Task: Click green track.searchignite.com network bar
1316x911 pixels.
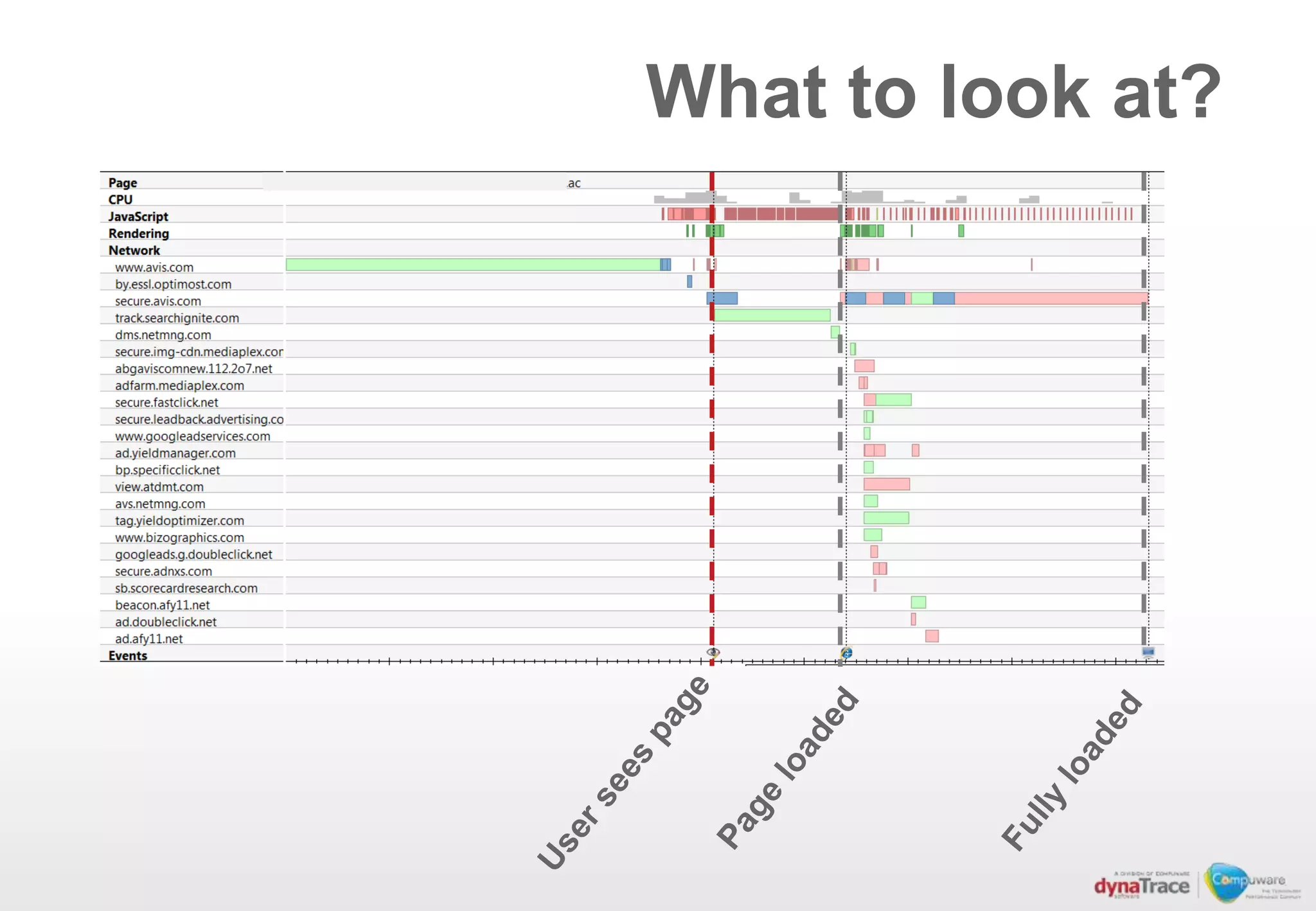Action: point(772,315)
